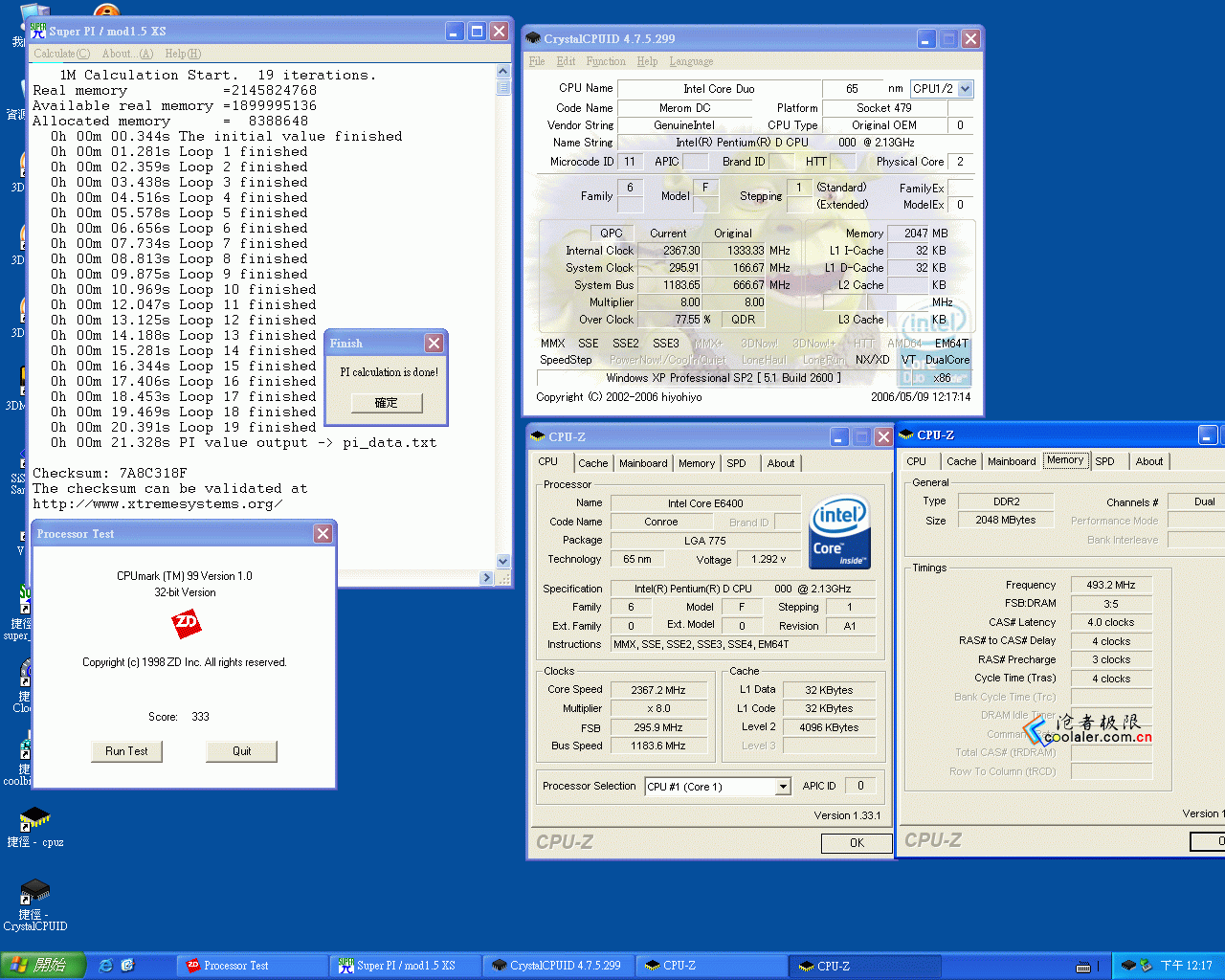Click the Score: 333 text in Processor Test

179,717
